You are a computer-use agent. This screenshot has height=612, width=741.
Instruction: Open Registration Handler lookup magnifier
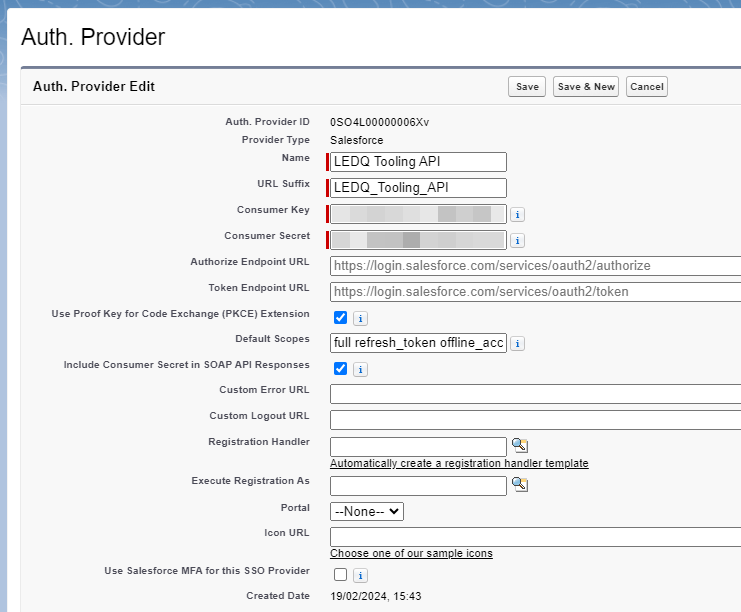[x=520, y=445]
